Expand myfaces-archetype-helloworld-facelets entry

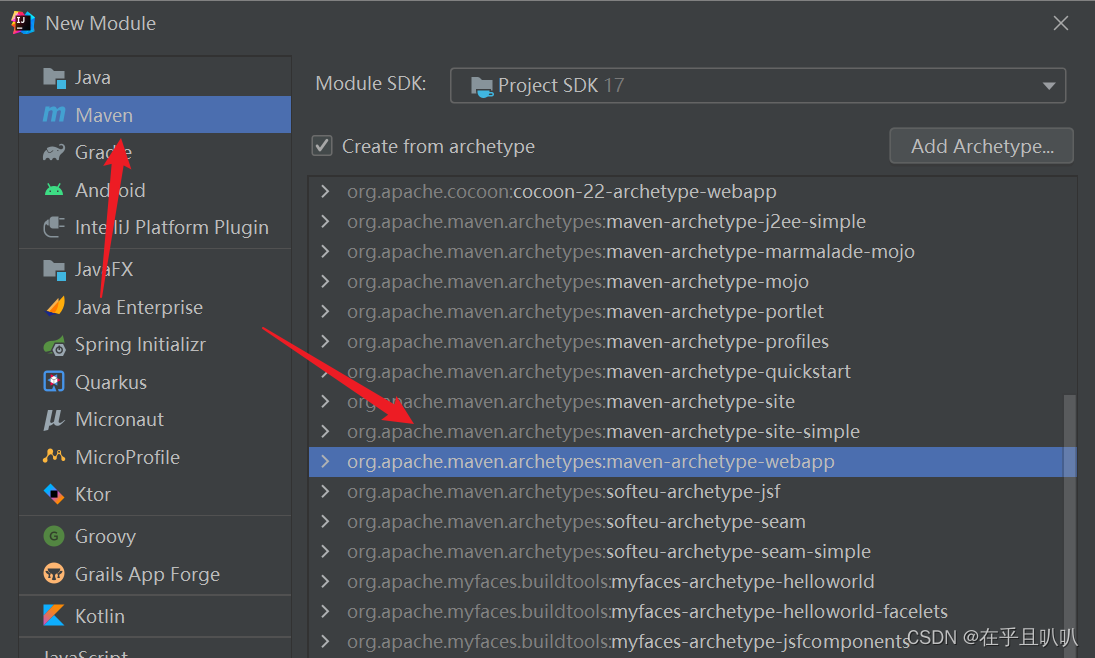click(325, 612)
